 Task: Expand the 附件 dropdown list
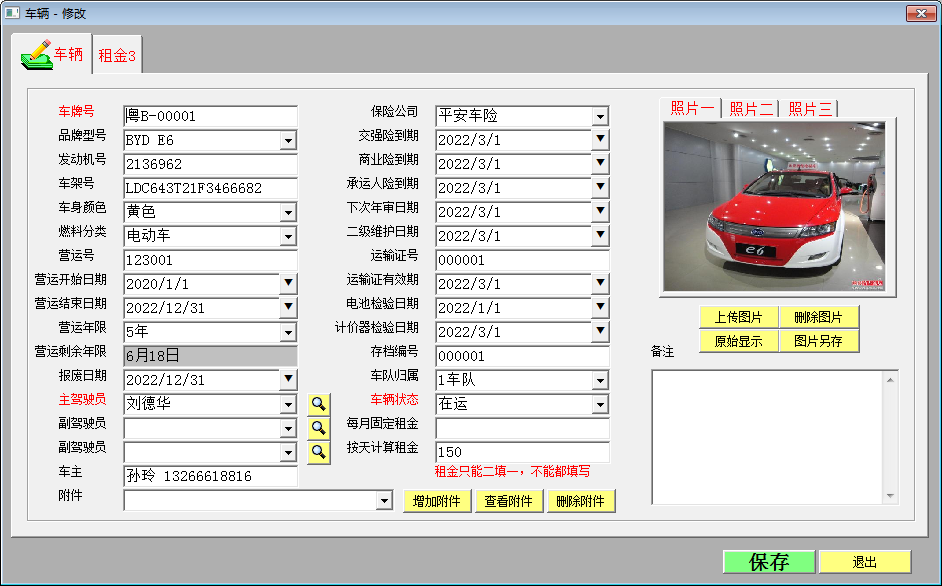click(x=384, y=501)
